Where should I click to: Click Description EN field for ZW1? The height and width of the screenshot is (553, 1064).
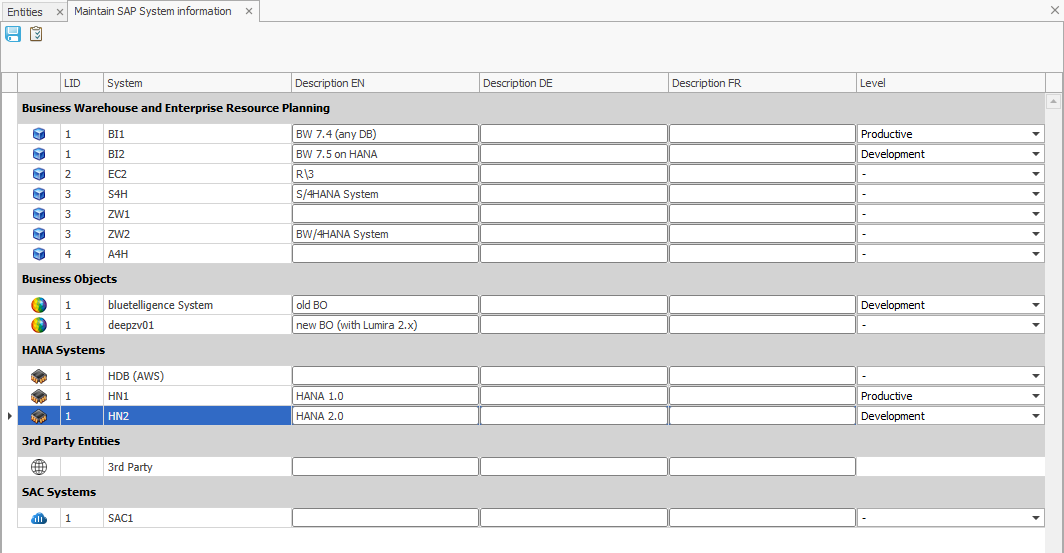click(385, 214)
